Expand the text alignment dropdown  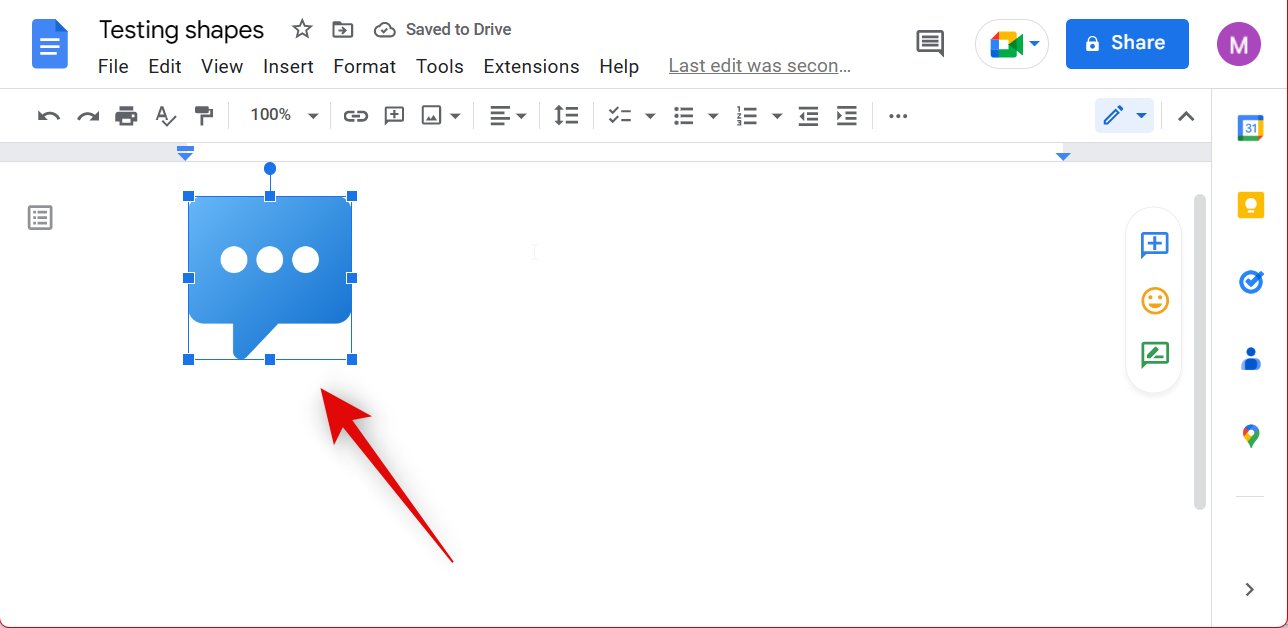(x=508, y=116)
